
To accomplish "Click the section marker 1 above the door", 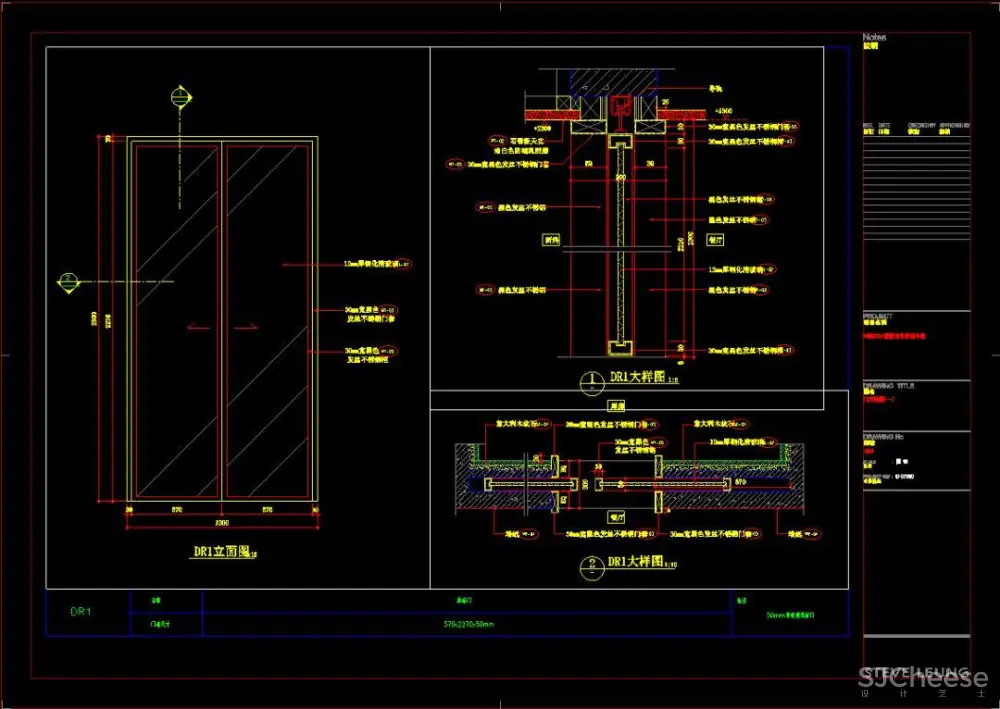I will [x=180, y=97].
